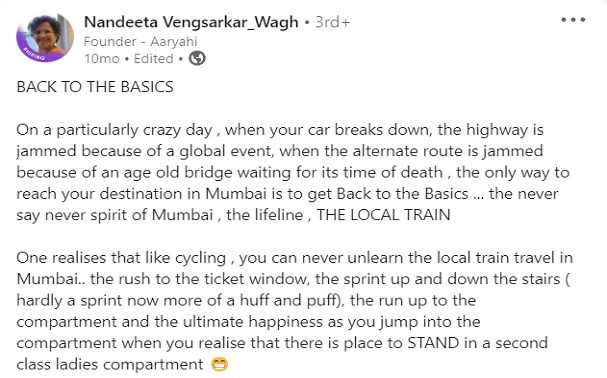The height and width of the screenshot is (378, 607).
Task: Click the line starting 'One realises that like cycling'
Action: pyautogui.click(x=295, y=258)
